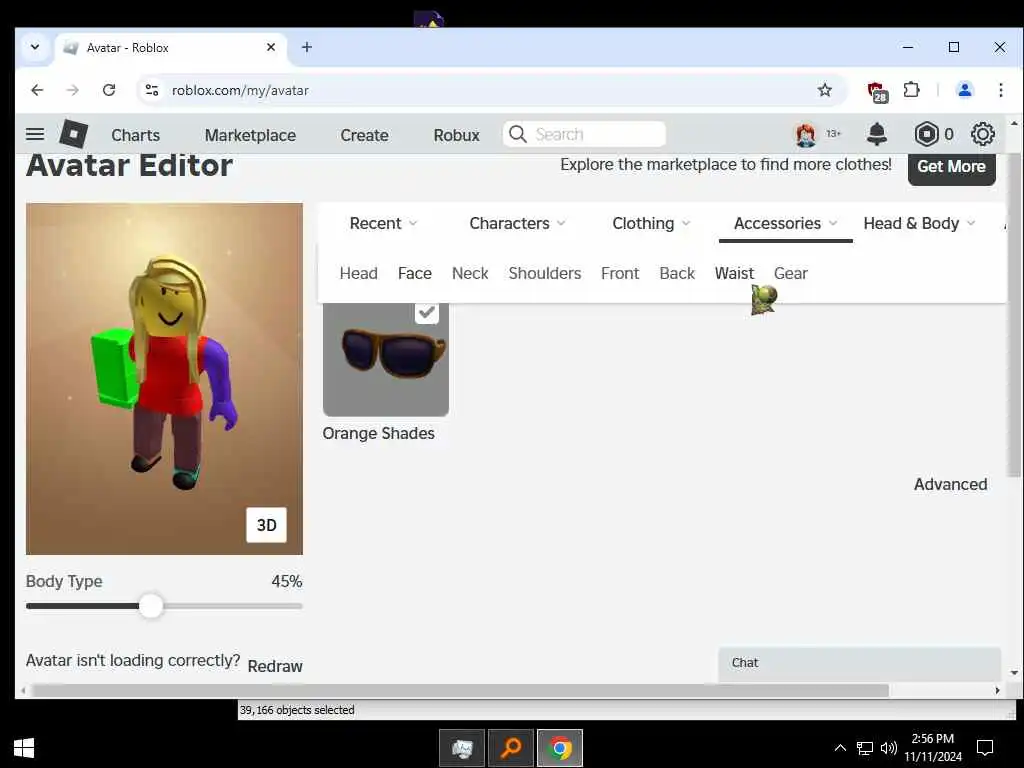
Task: Expand the Head & Body dropdown
Action: click(x=920, y=223)
